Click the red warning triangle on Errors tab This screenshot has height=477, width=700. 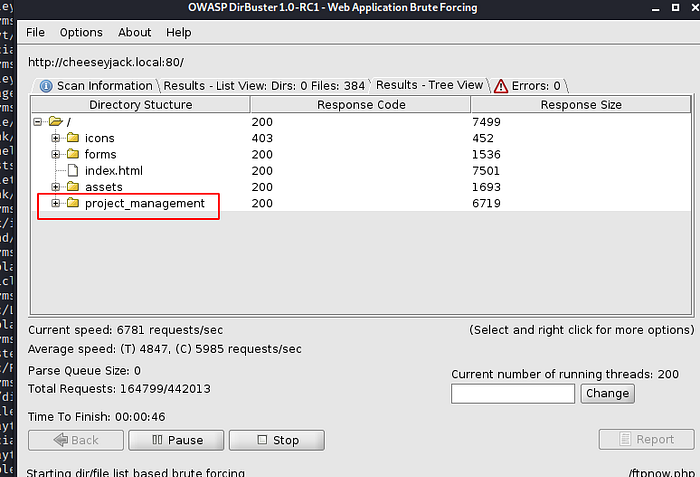501,86
